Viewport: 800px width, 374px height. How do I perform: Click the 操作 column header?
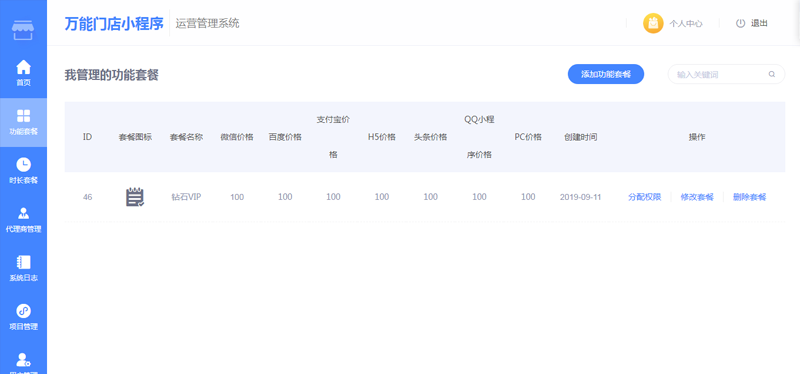click(697, 137)
